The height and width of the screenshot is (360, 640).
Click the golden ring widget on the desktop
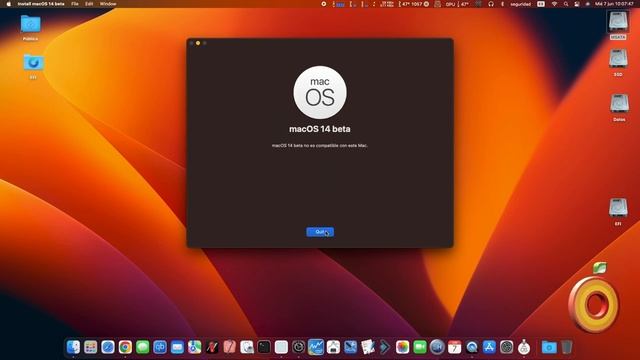coord(594,304)
